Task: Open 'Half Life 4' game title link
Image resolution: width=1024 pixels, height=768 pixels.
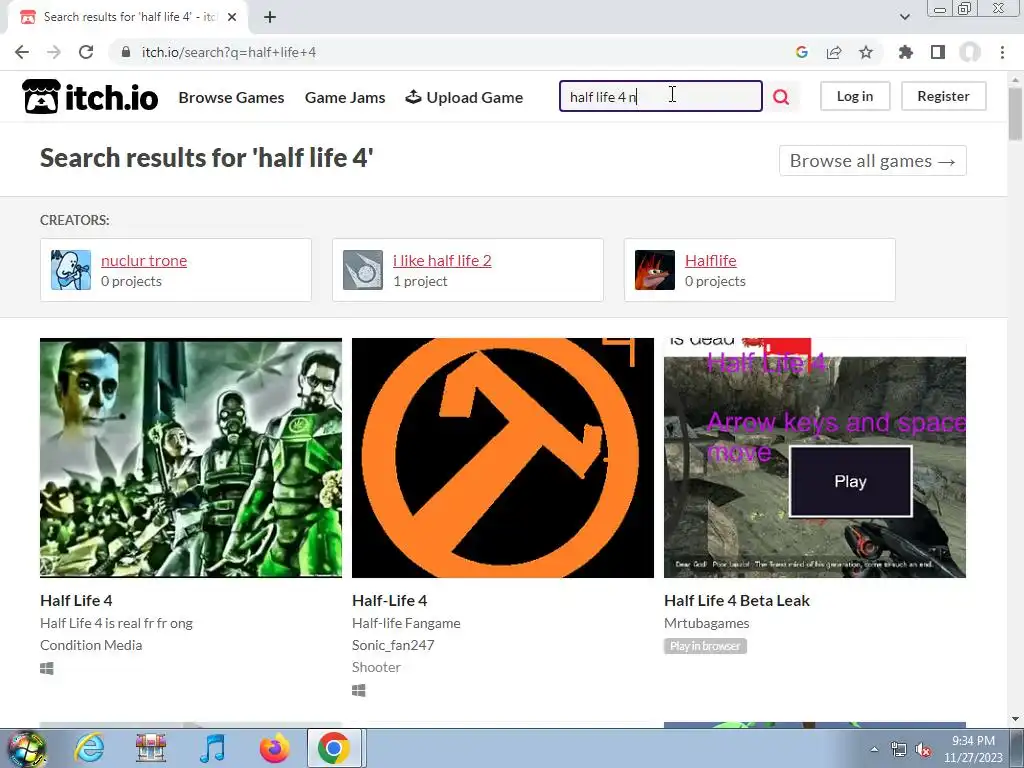Action: [x=76, y=600]
